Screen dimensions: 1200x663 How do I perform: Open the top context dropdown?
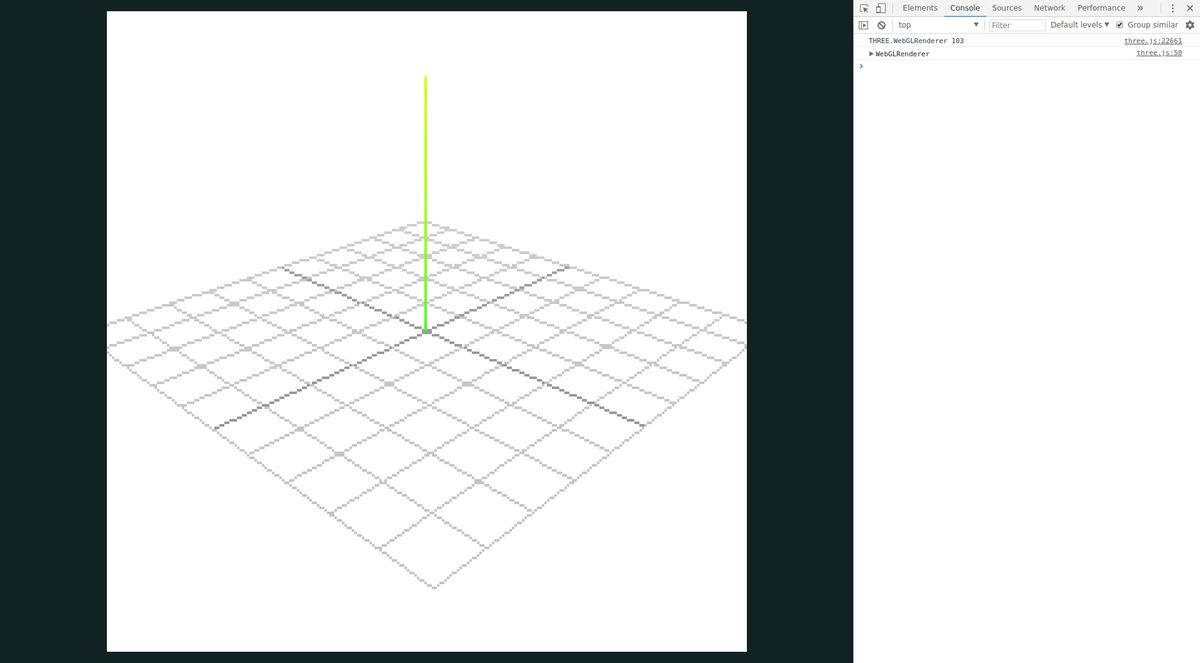tap(938, 25)
